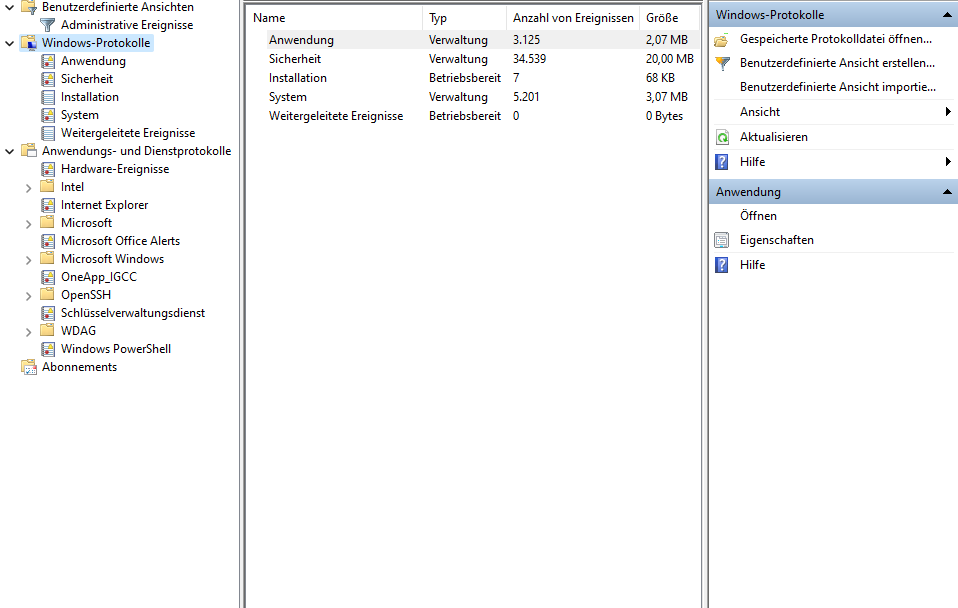Viewport: 958px width, 608px height.
Task: Click the Eigenschaften properties icon
Action: (722, 240)
